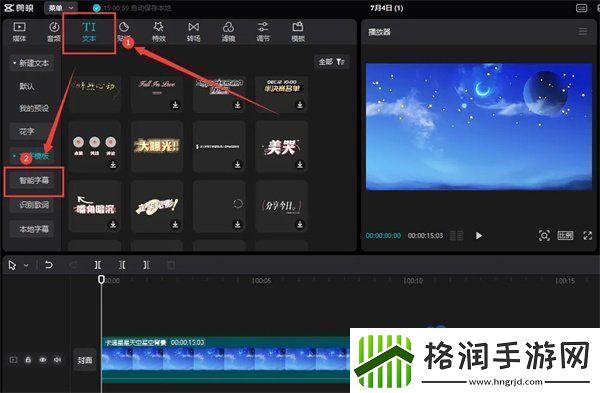Mute the main video track
The width and height of the screenshot is (600, 393).
point(57,360)
